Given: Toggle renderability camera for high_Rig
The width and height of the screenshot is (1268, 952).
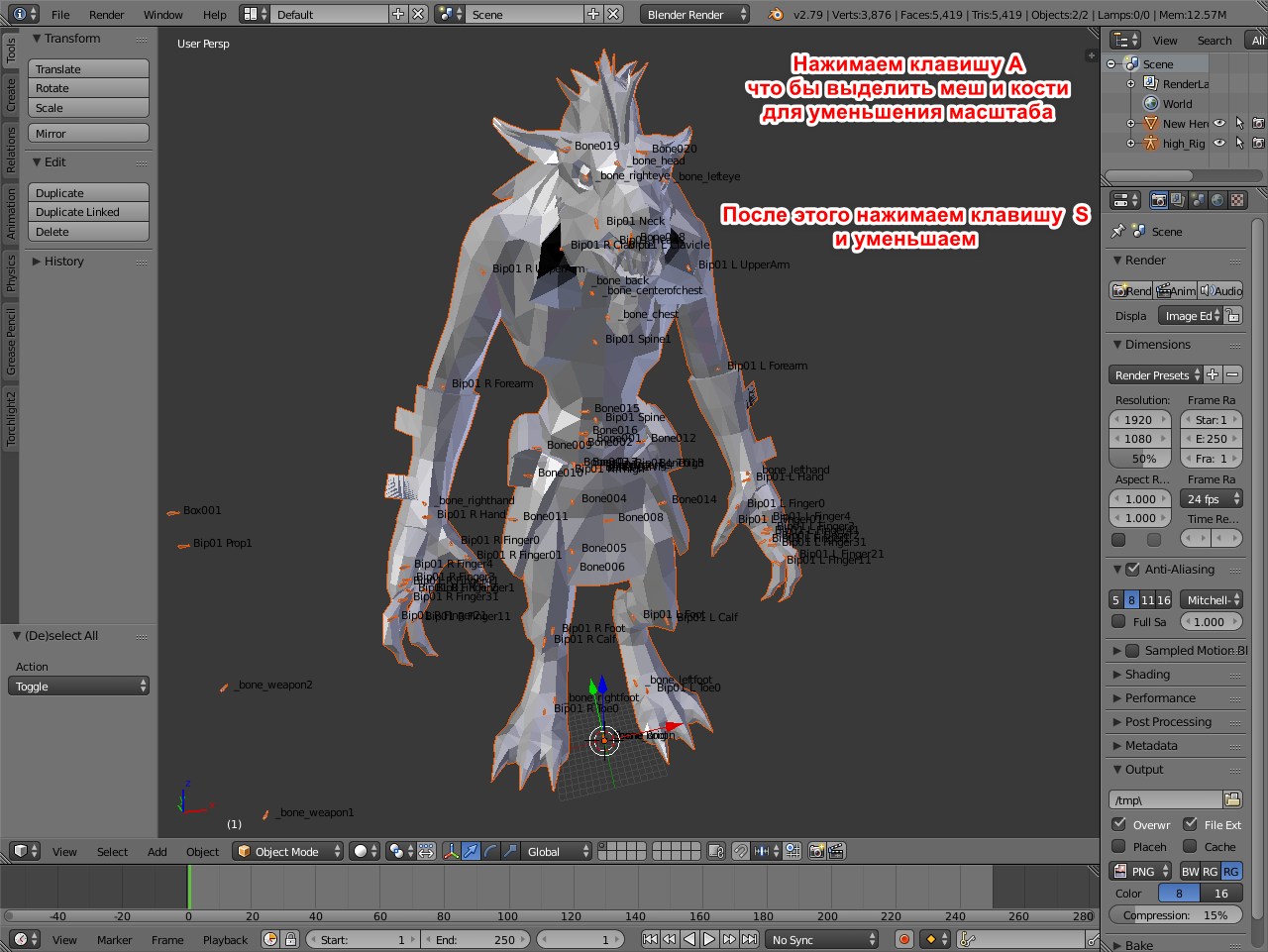Looking at the screenshot, I should 1258,144.
